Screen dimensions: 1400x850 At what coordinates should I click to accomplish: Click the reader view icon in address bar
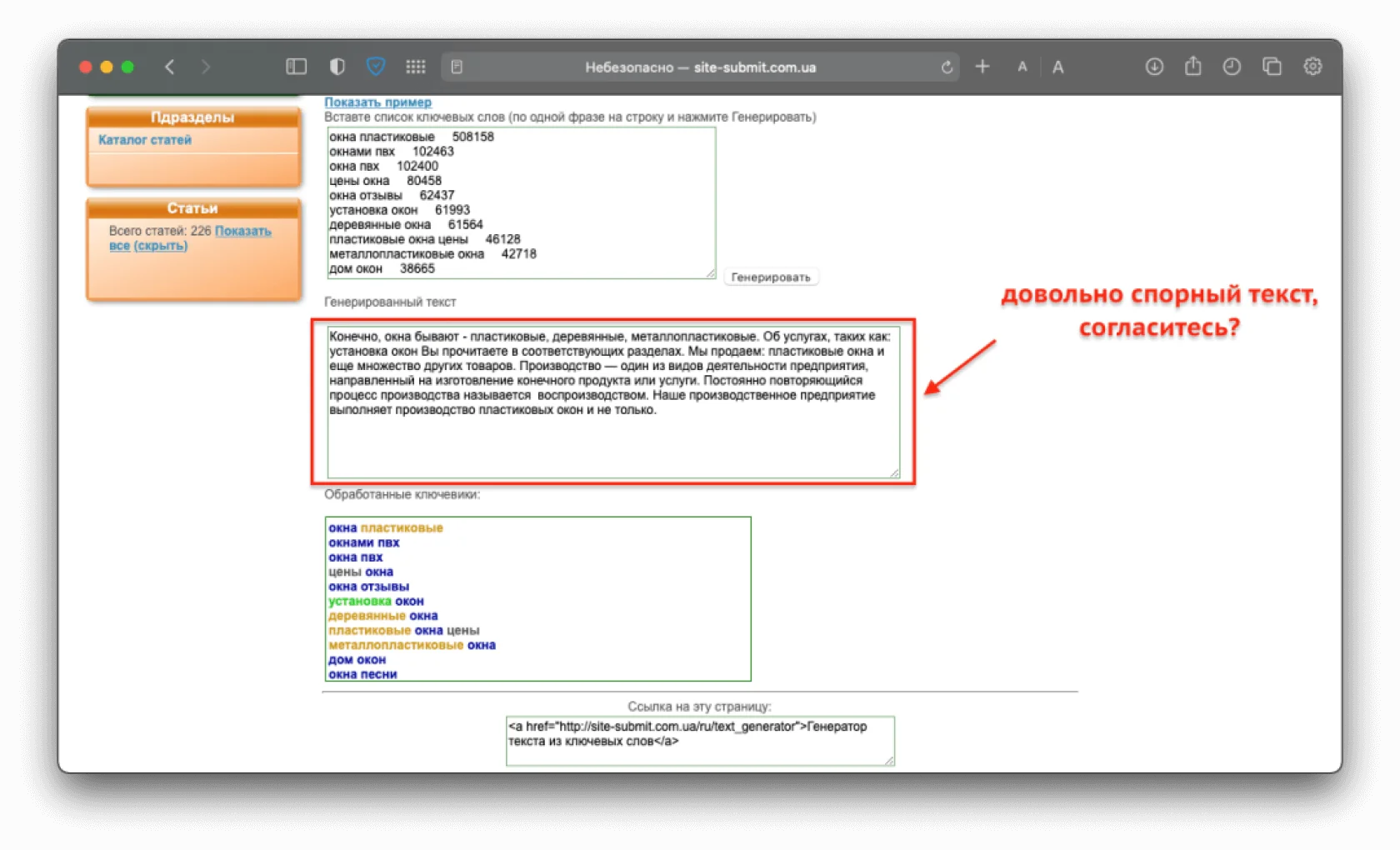(457, 67)
